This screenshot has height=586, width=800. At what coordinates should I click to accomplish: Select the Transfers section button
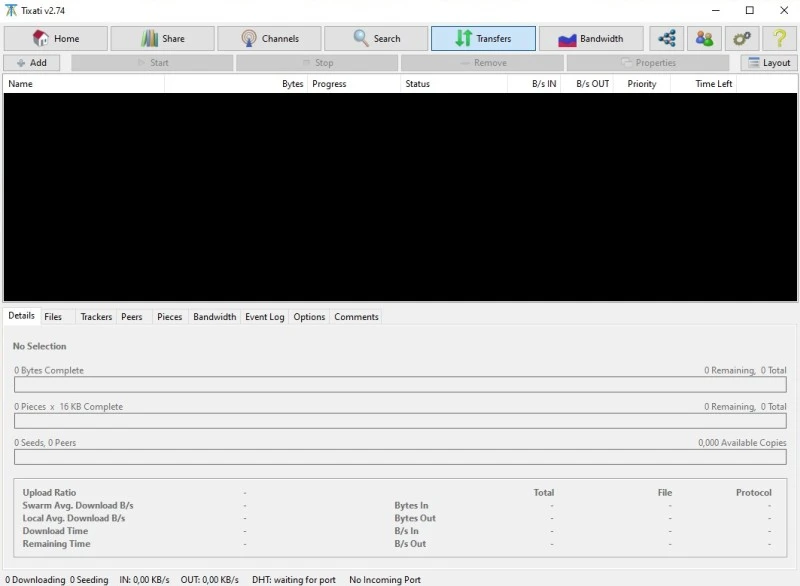click(x=483, y=39)
